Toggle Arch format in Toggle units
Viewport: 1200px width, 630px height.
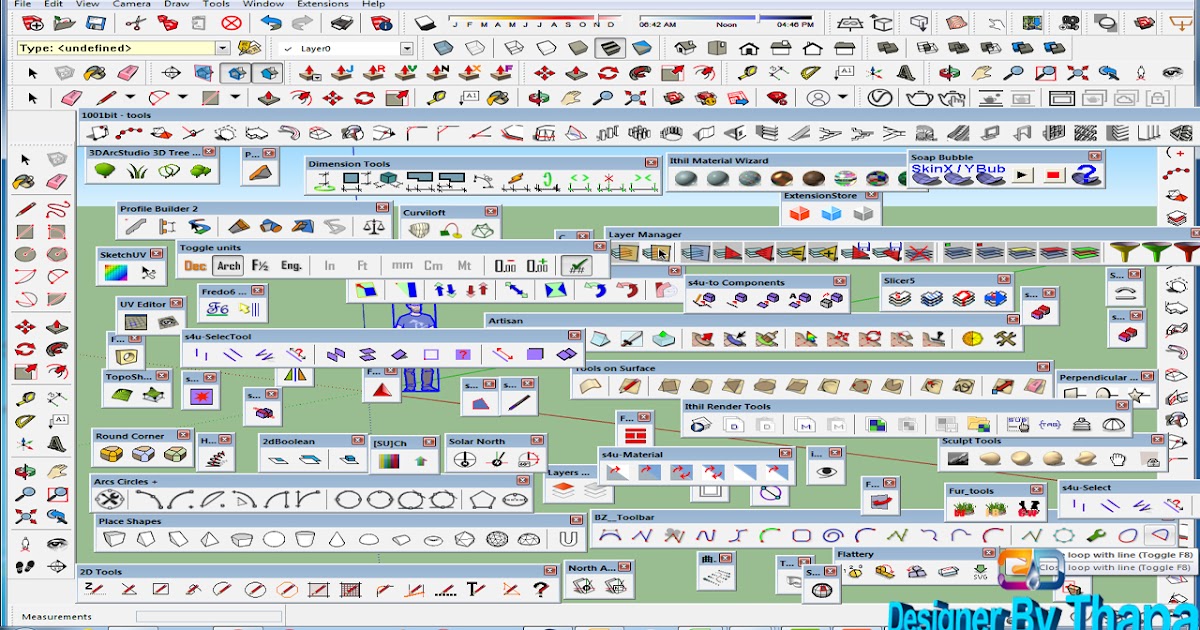click(229, 266)
